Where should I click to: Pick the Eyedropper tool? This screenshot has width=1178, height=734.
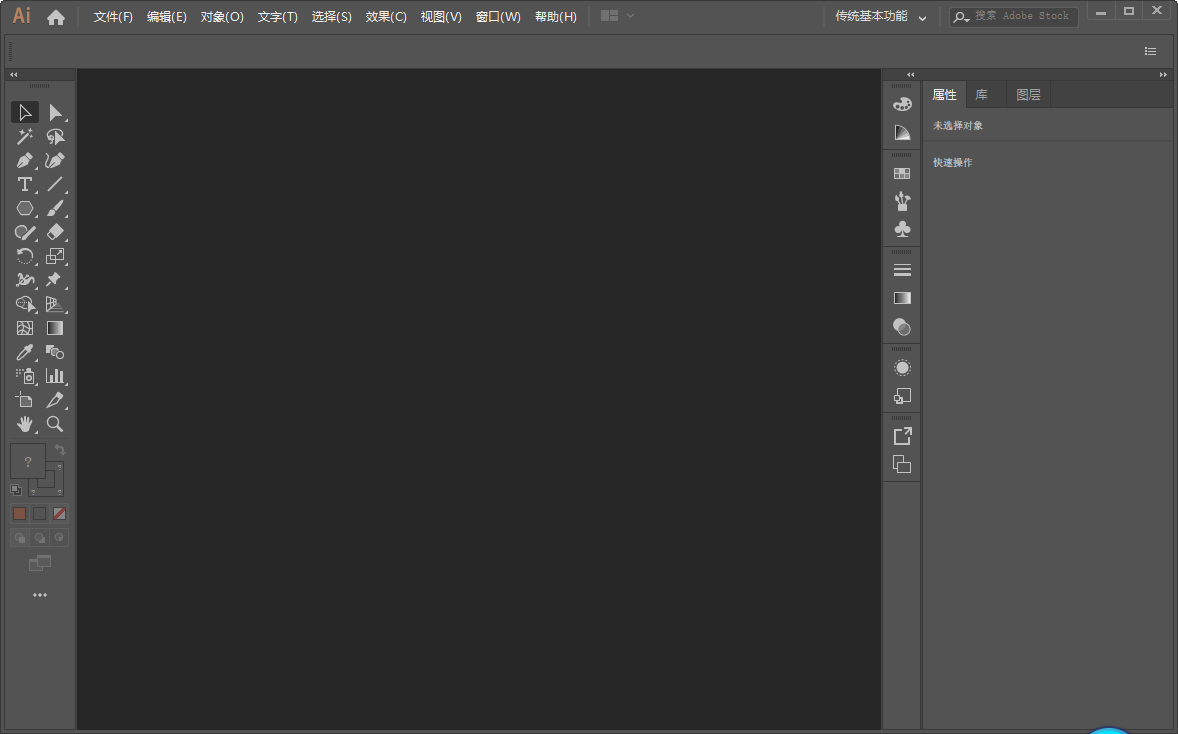25,352
